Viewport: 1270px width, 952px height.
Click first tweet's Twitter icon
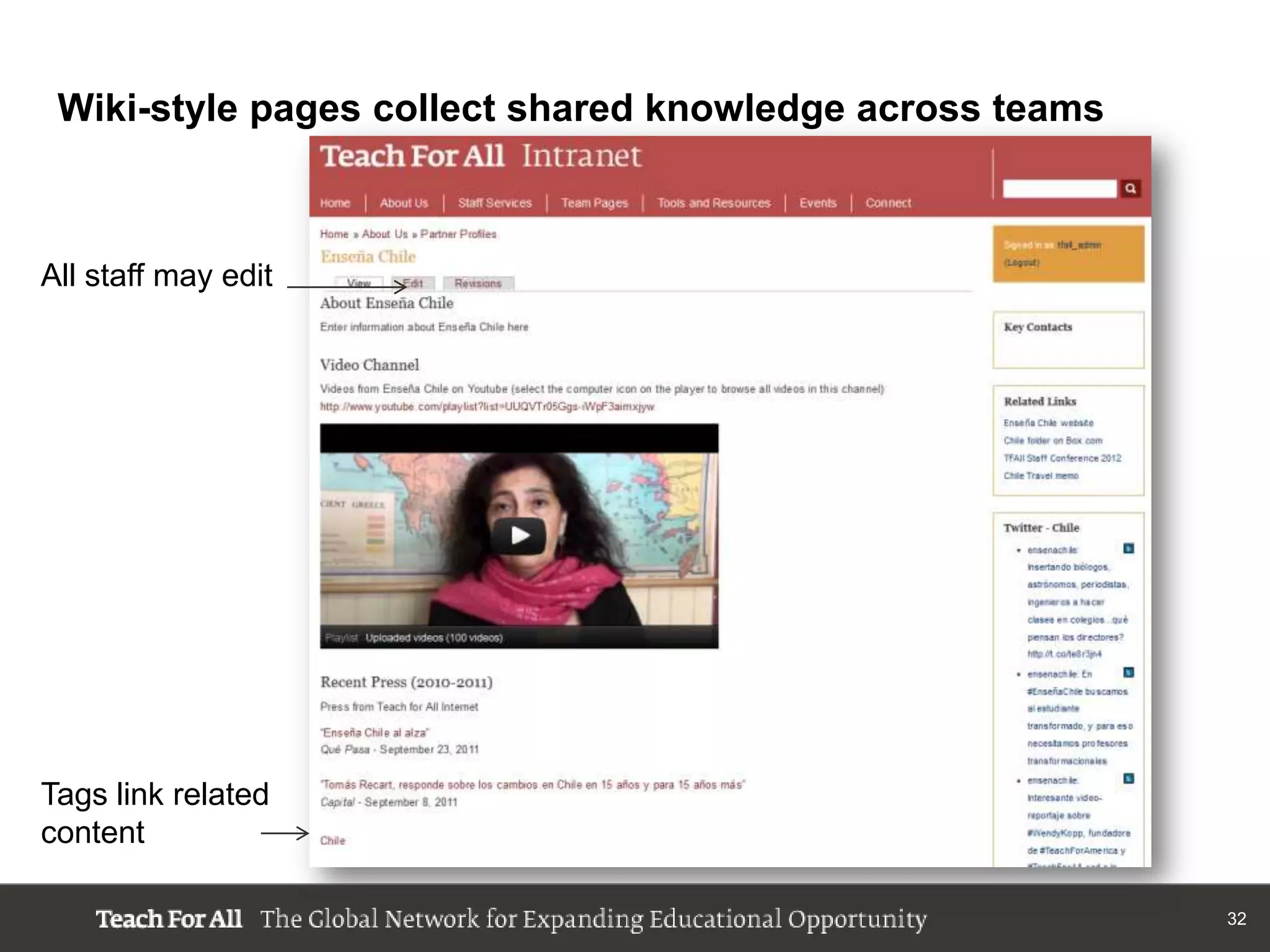pos(1129,549)
